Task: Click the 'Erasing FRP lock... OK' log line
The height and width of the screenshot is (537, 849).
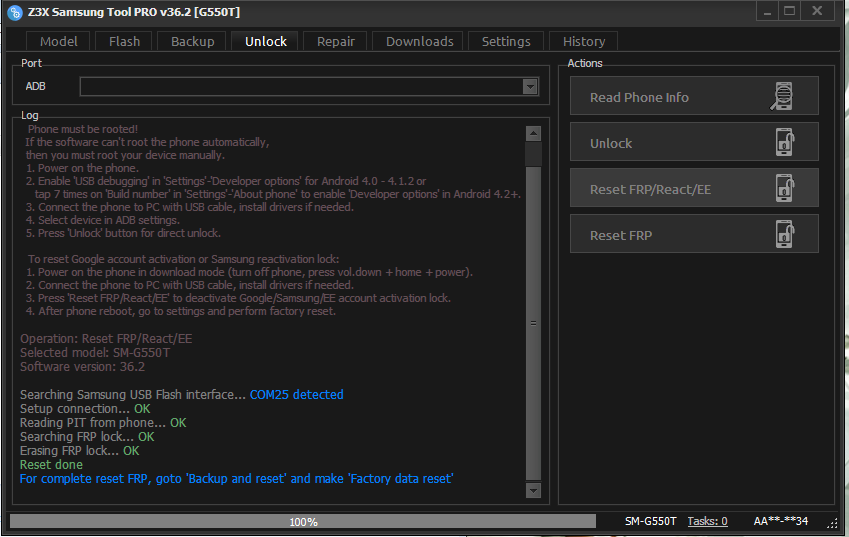Action: (x=80, y=450)
